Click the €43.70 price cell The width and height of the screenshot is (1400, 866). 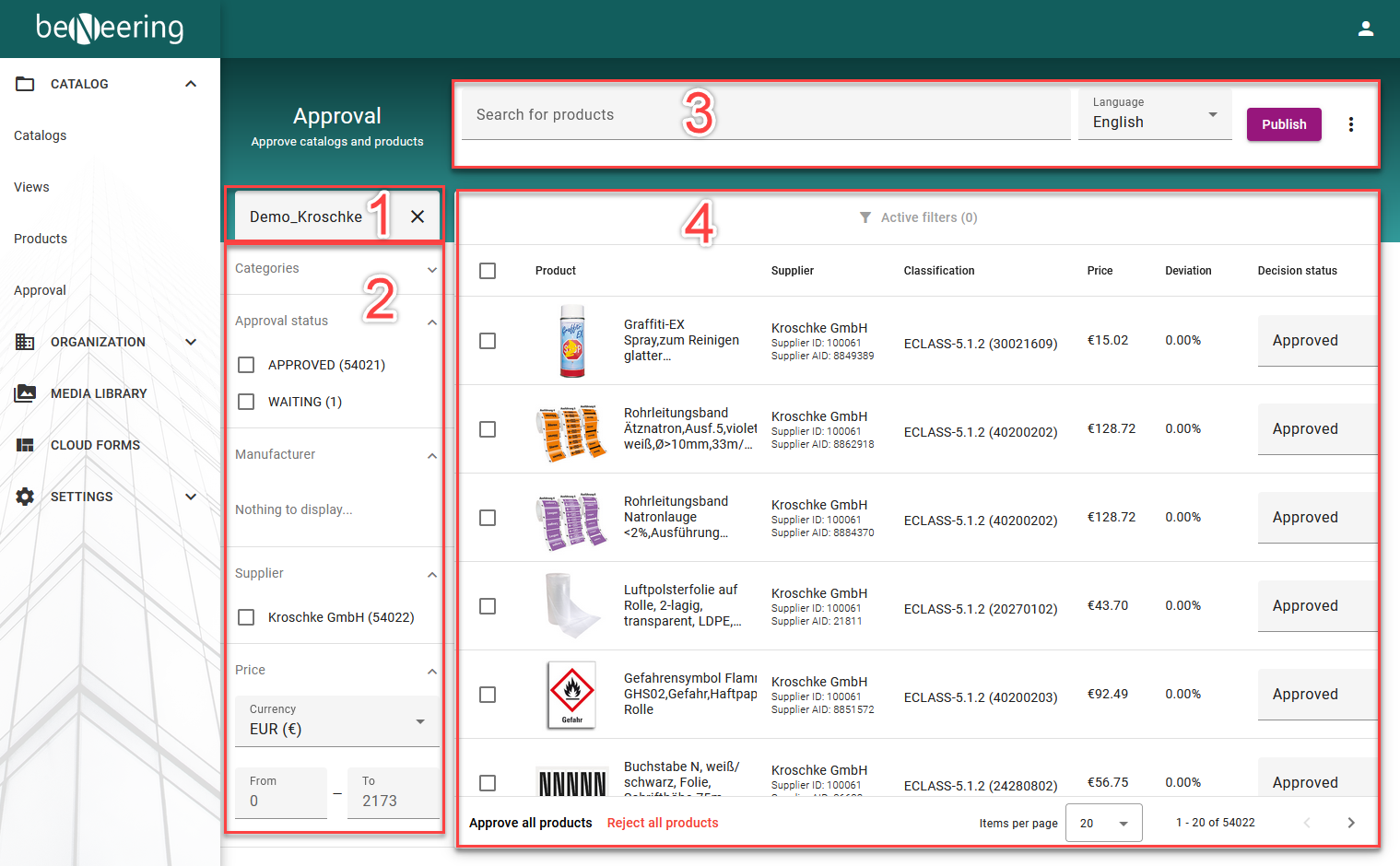point(1108,605)
